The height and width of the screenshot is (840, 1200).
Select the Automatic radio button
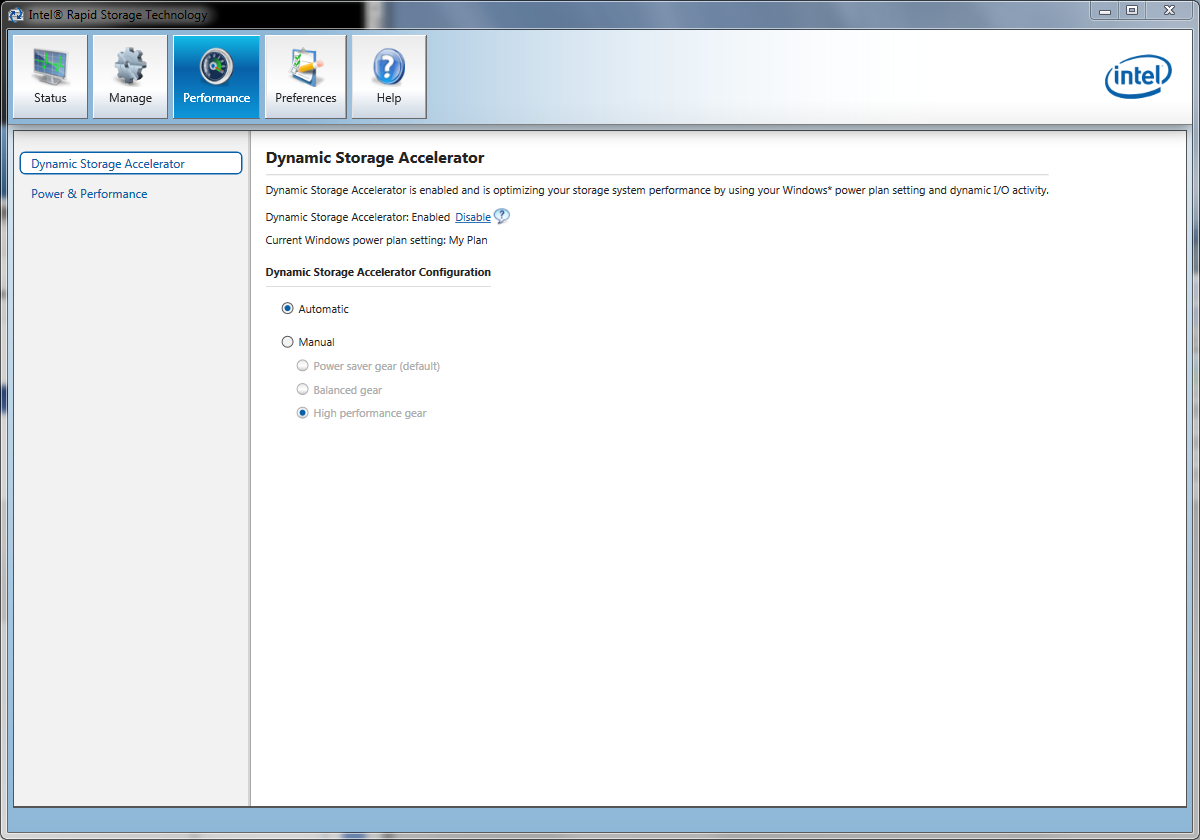coord(288,309)
